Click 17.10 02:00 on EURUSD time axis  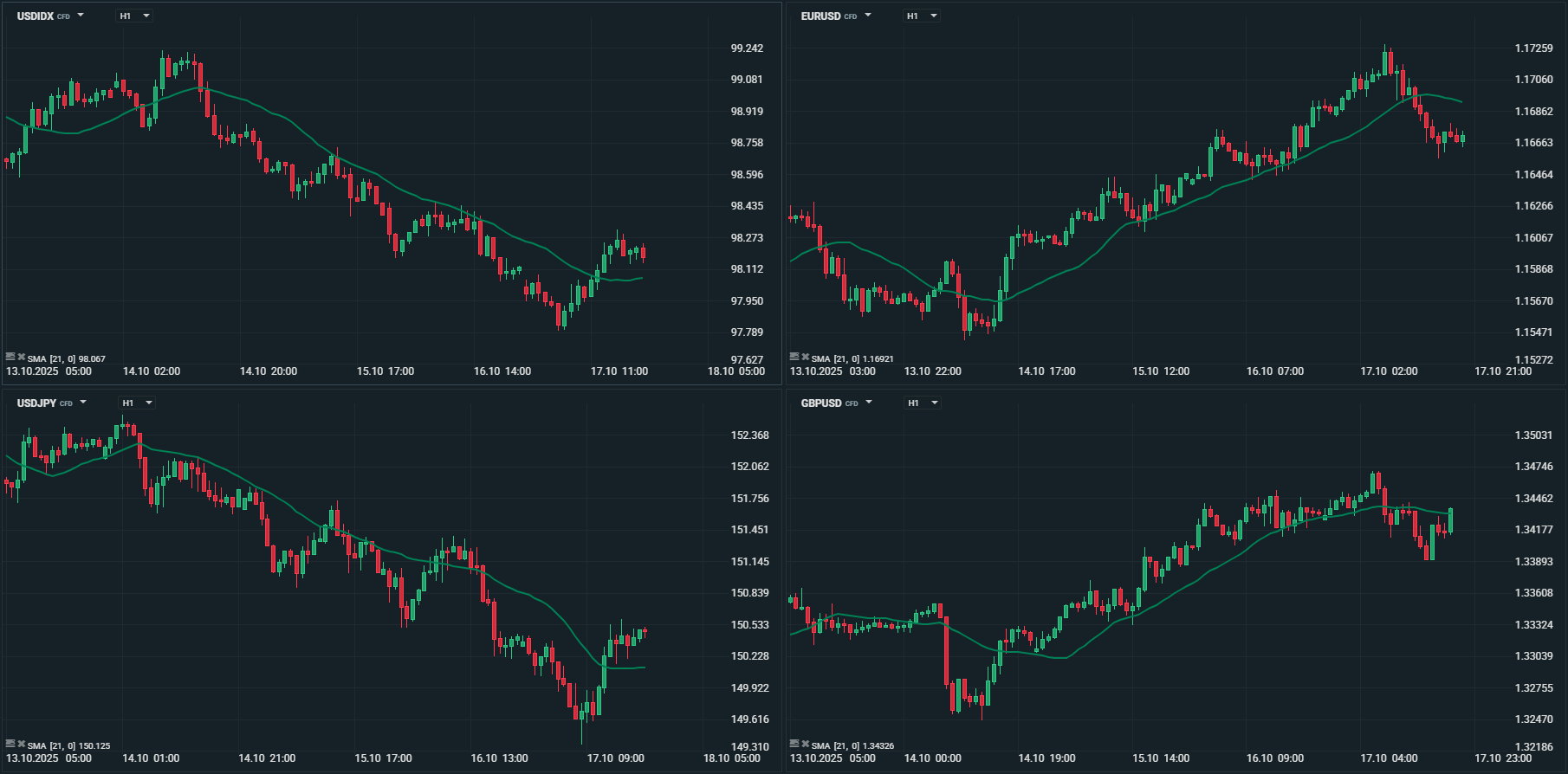(x=1389, y=371)
